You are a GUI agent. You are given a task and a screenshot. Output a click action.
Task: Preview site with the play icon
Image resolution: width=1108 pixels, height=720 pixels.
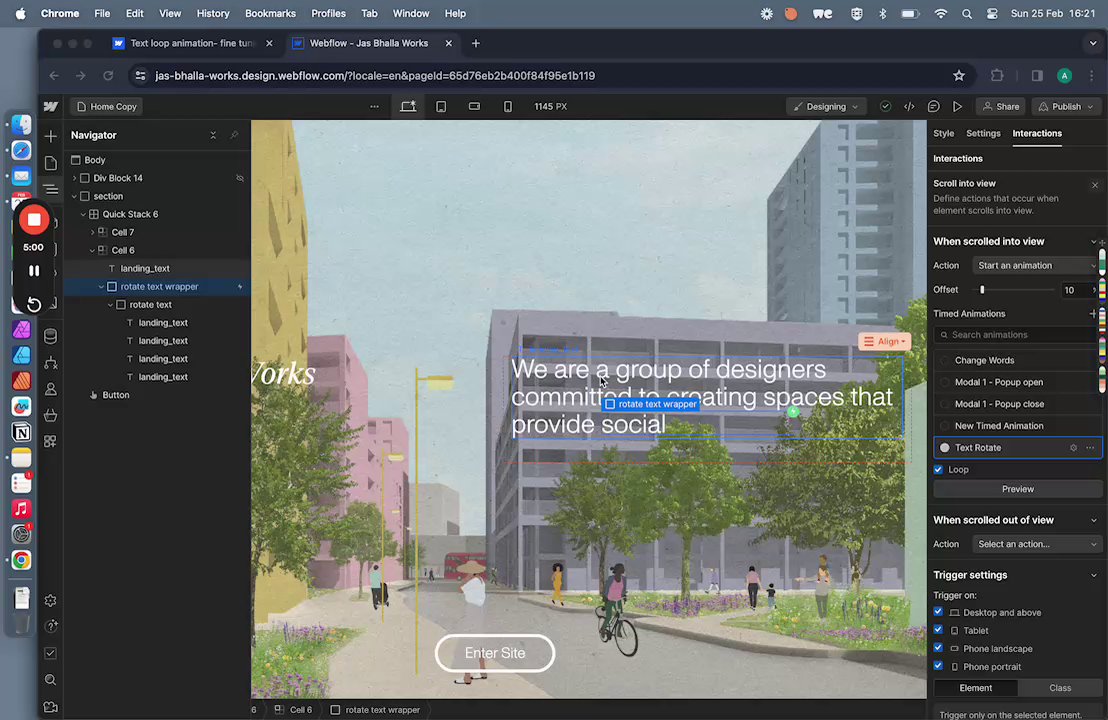tap(957, 107)
